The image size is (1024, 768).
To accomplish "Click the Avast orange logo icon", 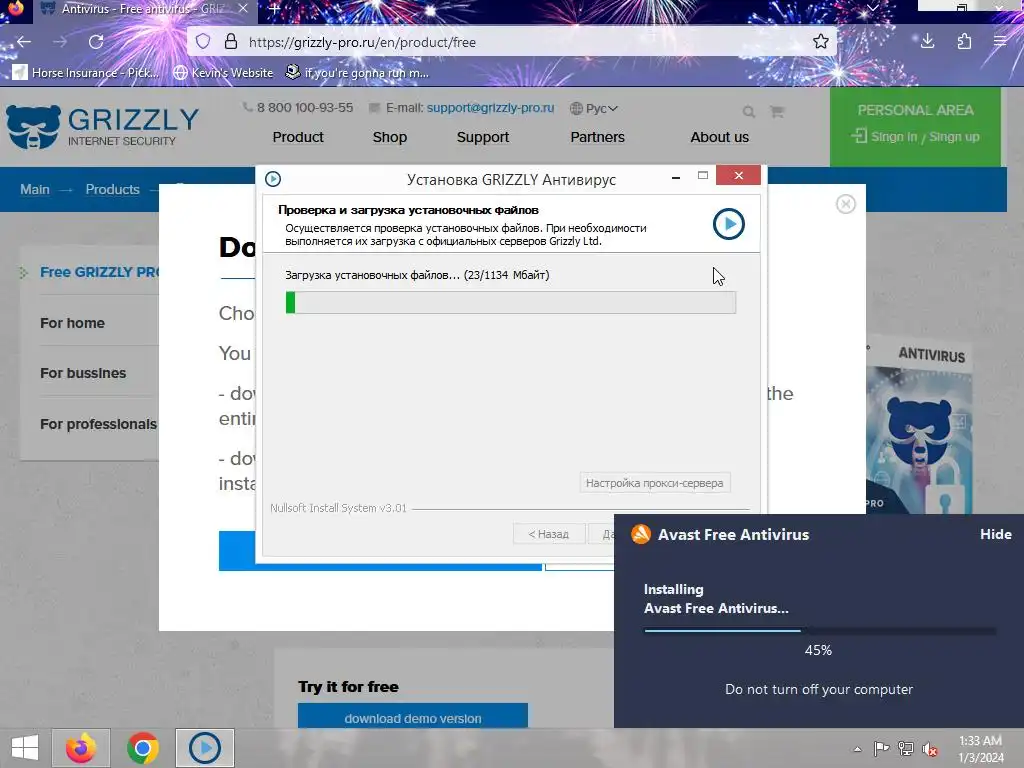I will coord(641,534).
